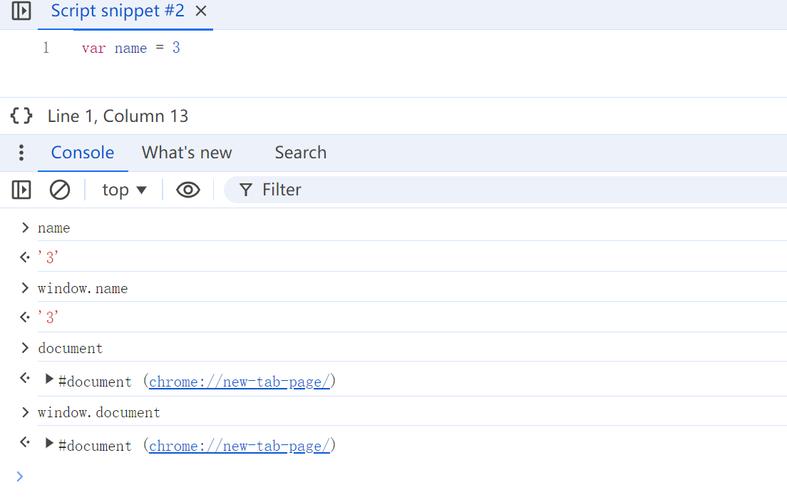The image size is (787, 500).
Task: Open the Search tab
Action: [301, 153]
